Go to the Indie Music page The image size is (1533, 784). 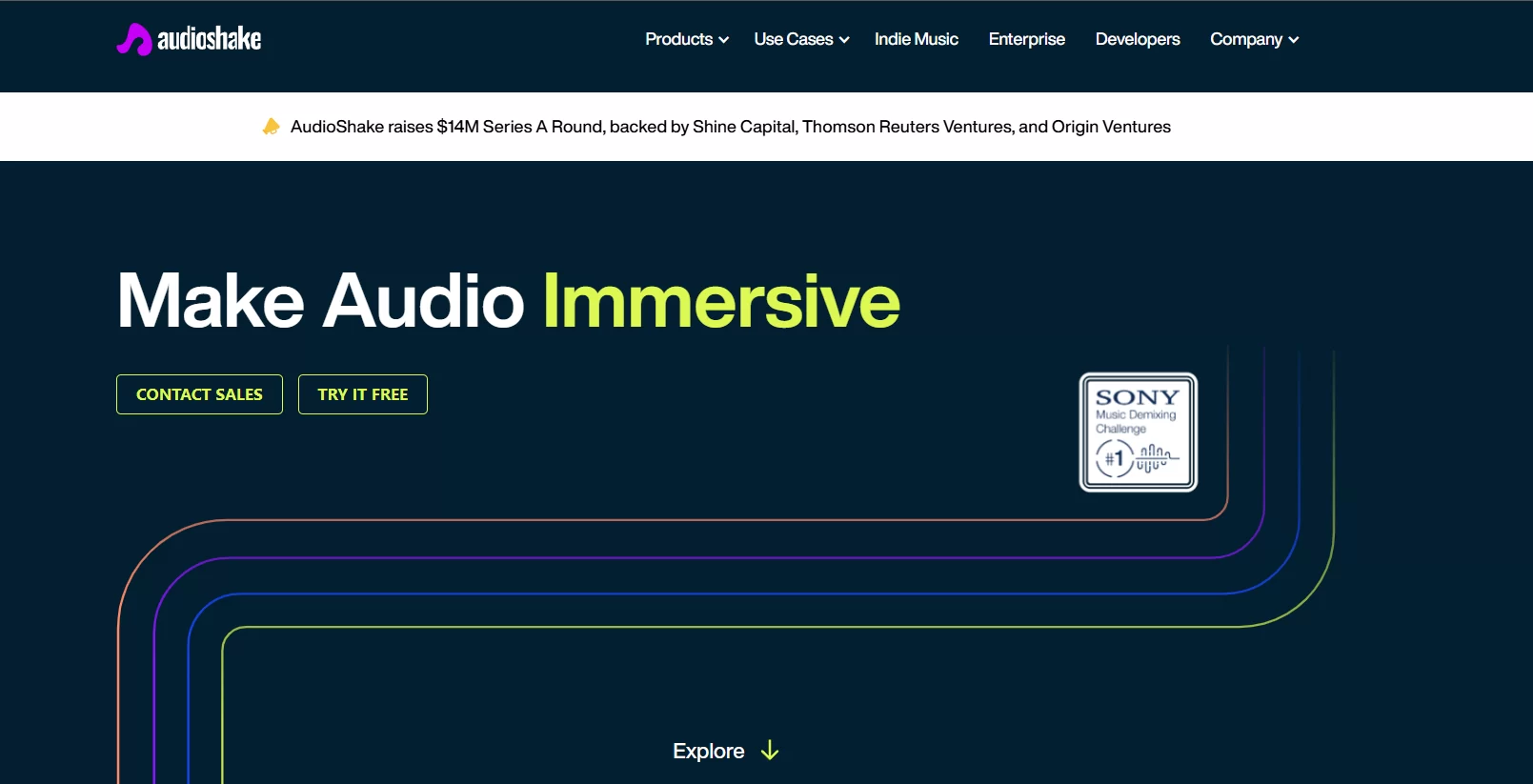pyautogui.click(x=916, y=39)
